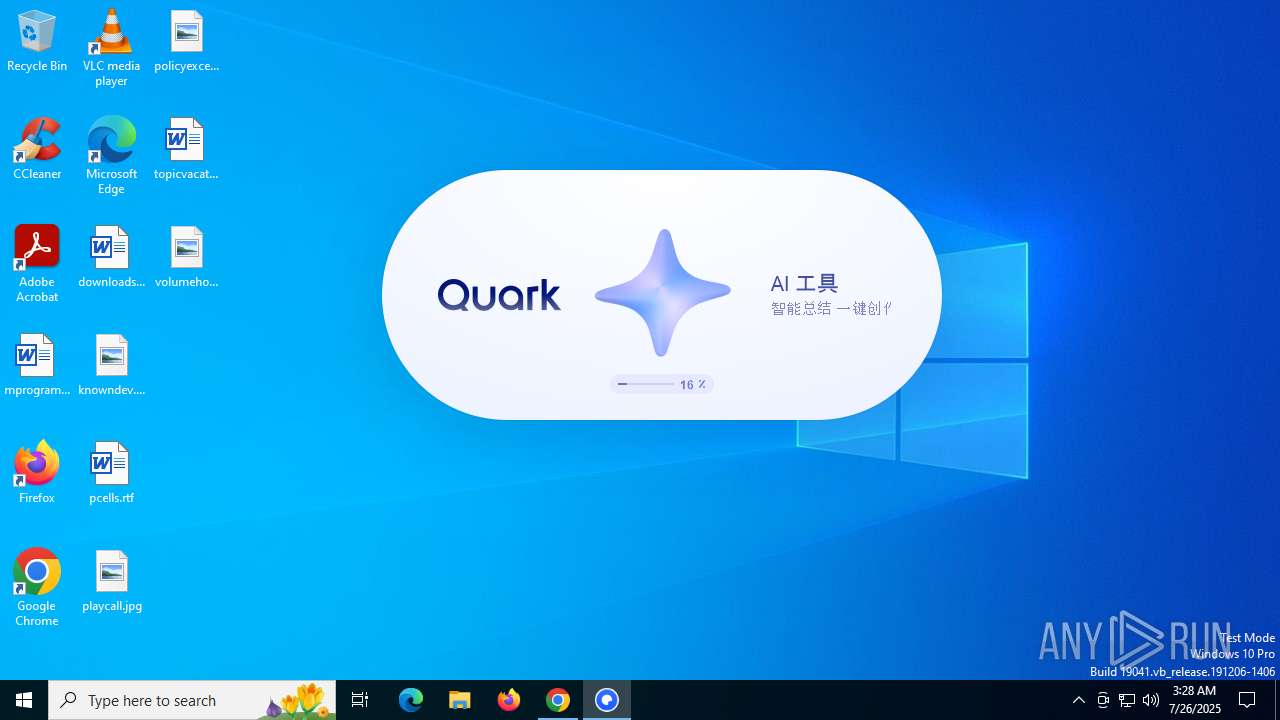Launch Firefox desktop shortcut
The width and height of the screenshot is (1280, 720).
pos(37,472)
